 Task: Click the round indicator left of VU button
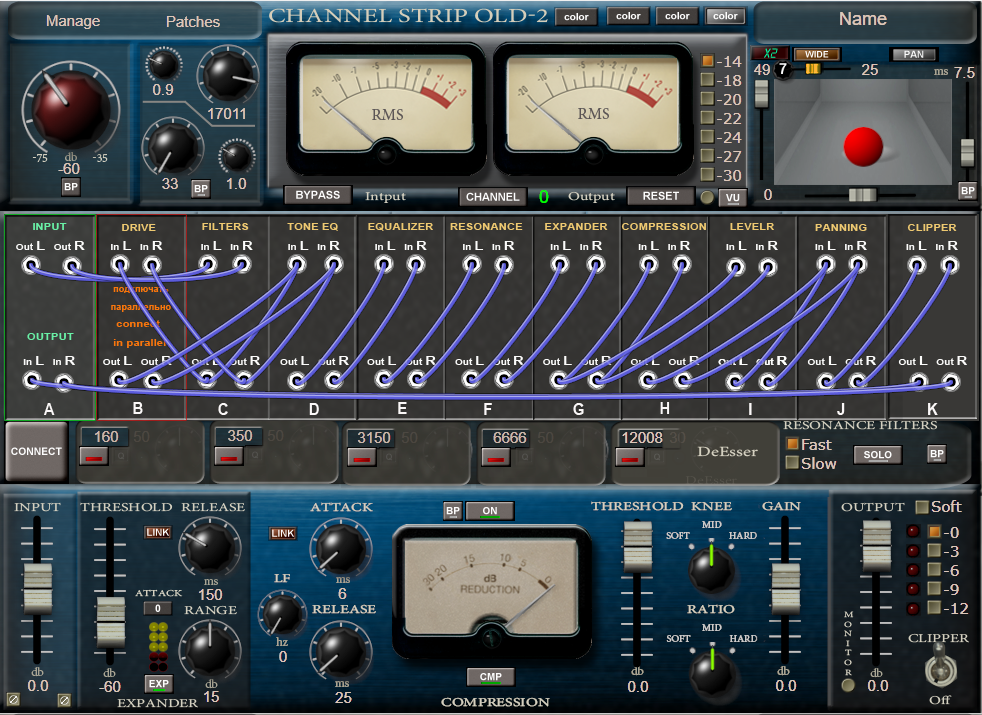click(x=707, y=197)
